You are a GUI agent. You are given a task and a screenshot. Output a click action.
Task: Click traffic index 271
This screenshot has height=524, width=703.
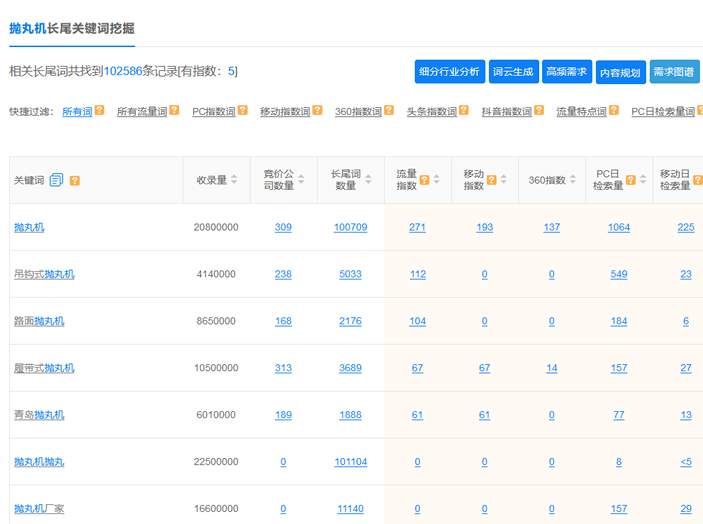coord(417,227)
